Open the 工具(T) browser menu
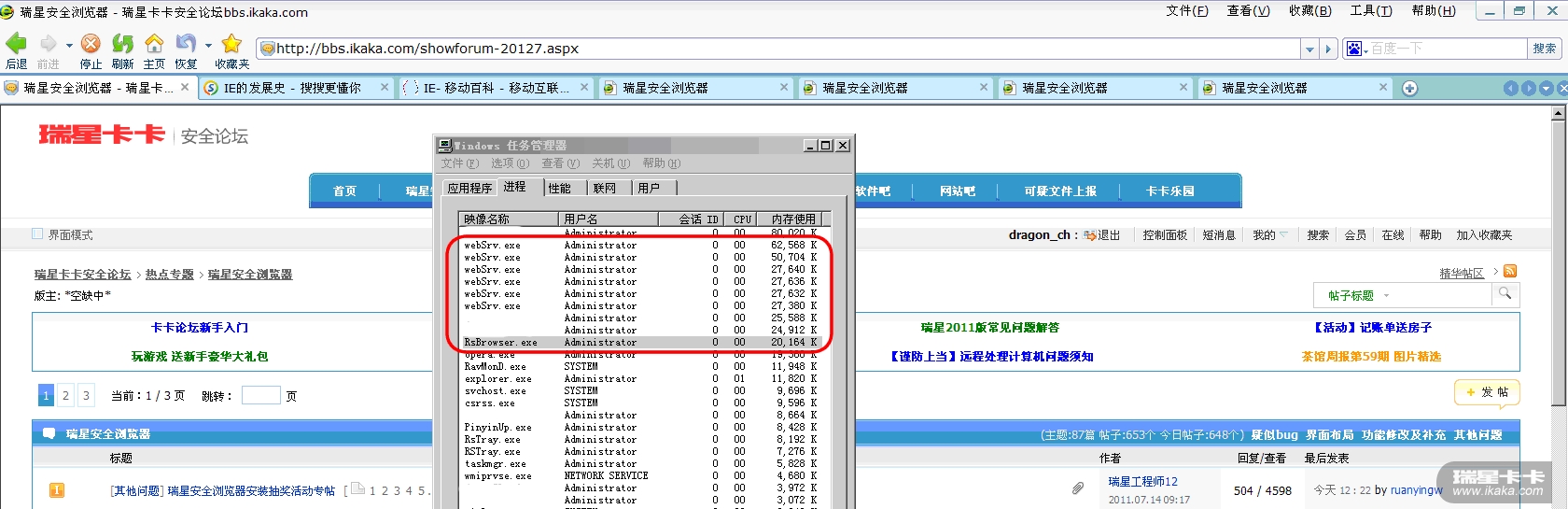This screenshot has width=1568, height=509. (x=1371, y=11)
